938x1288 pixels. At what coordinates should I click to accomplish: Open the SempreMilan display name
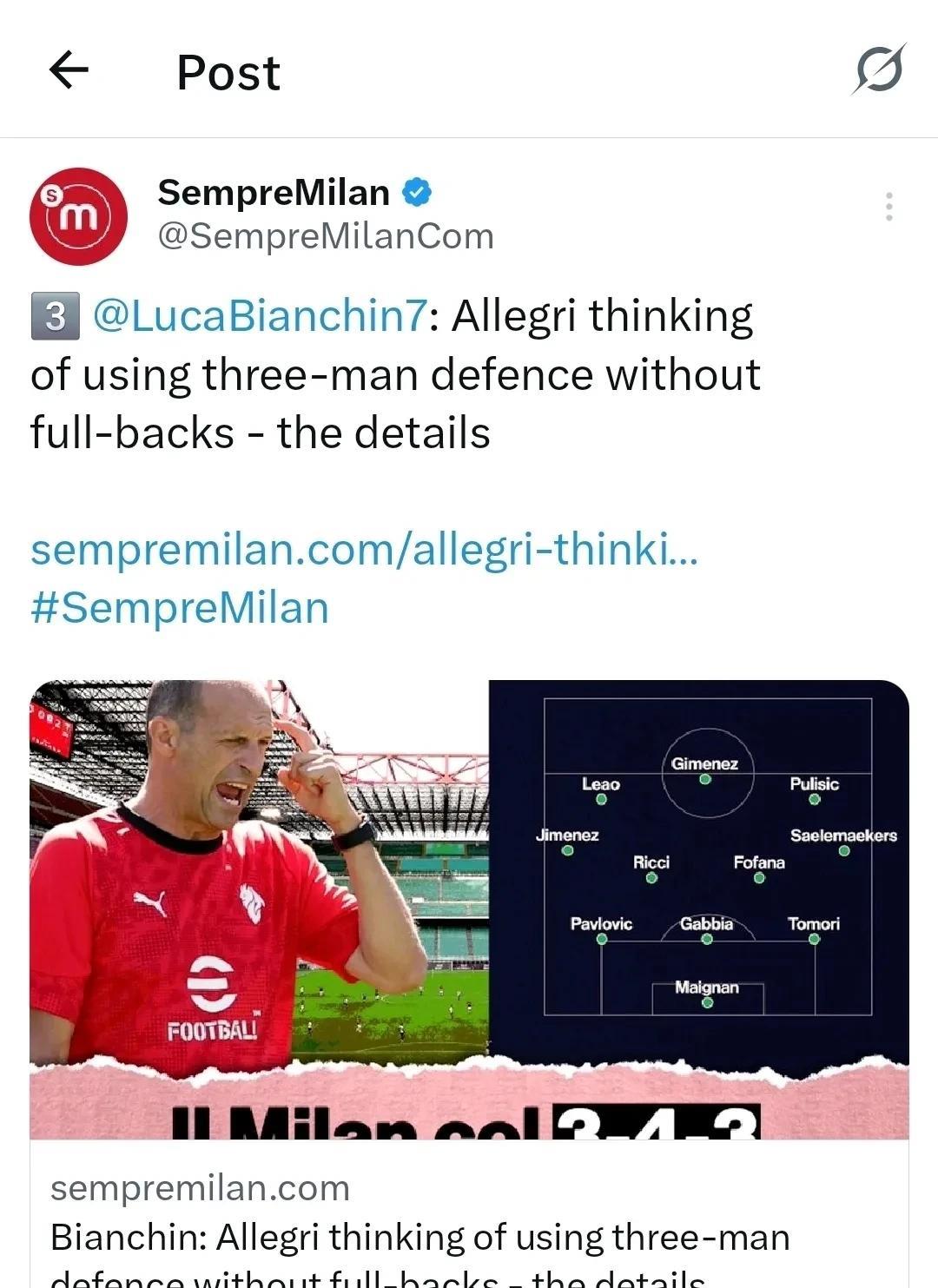[273, 192]
